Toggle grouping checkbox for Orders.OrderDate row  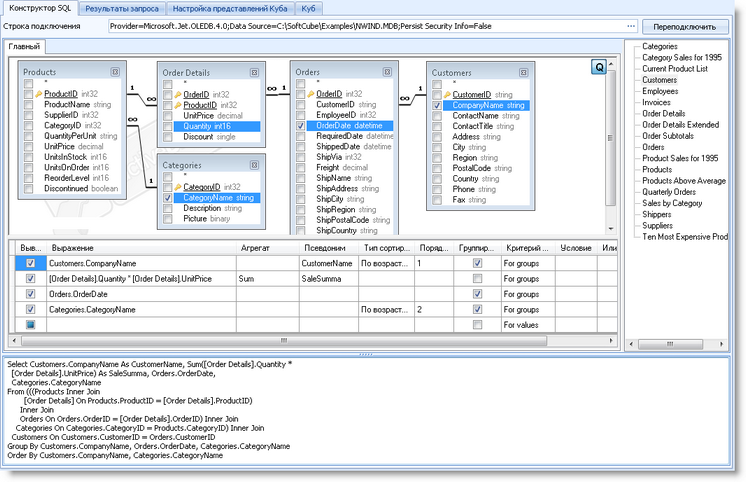pyautogui.click(x=478, y=295)
